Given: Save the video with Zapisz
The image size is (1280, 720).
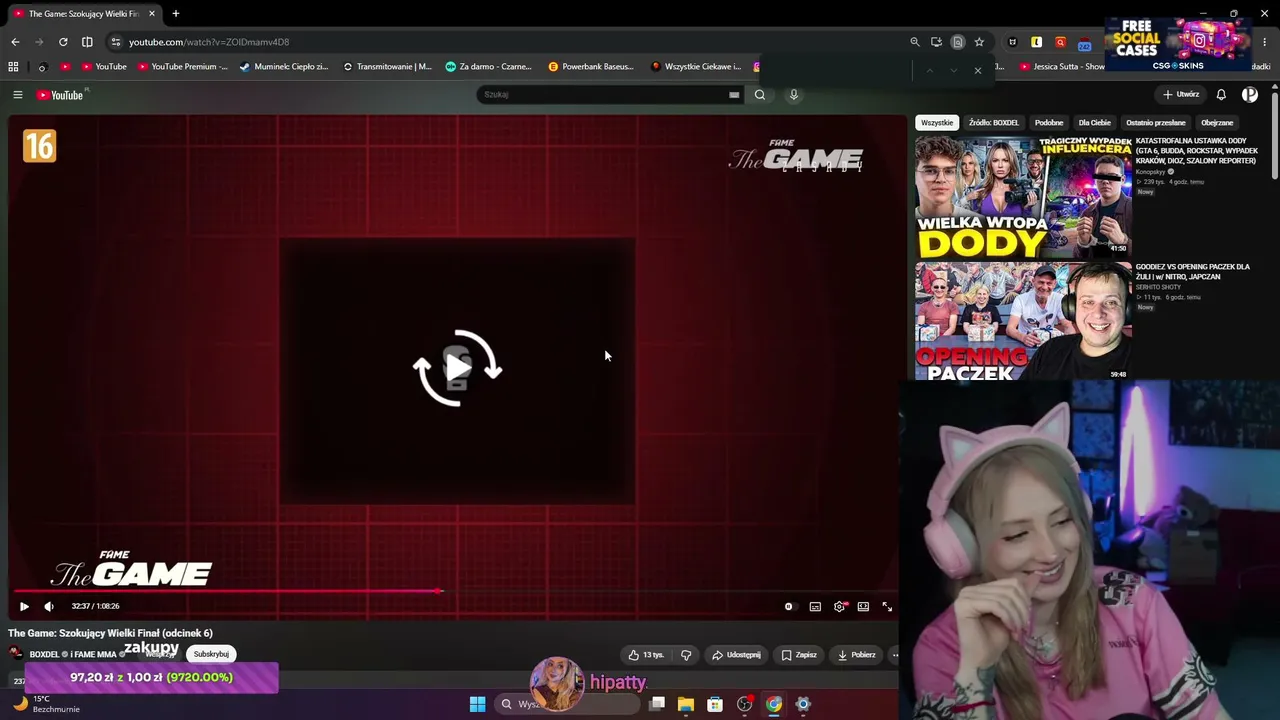Looking at the screenshot, I should [799, 655].
